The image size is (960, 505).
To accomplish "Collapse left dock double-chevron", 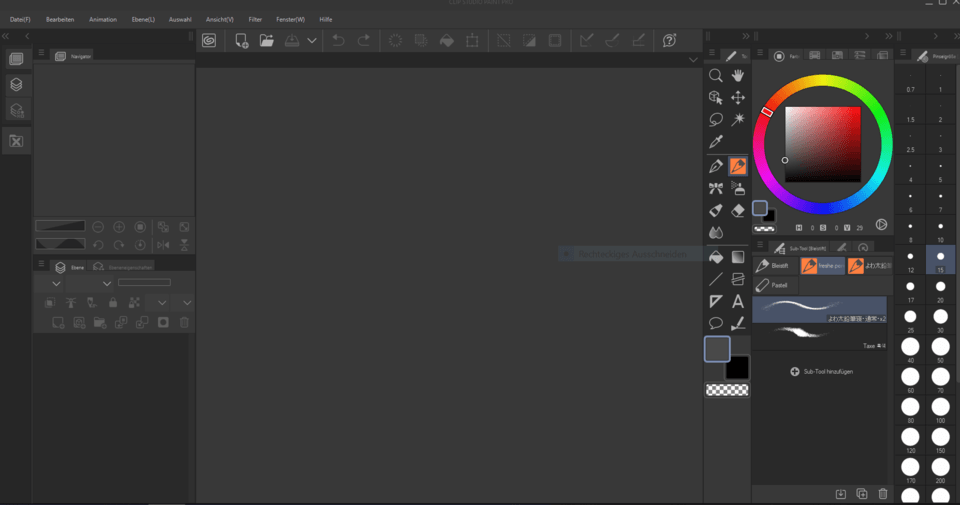I will point(6,36).
